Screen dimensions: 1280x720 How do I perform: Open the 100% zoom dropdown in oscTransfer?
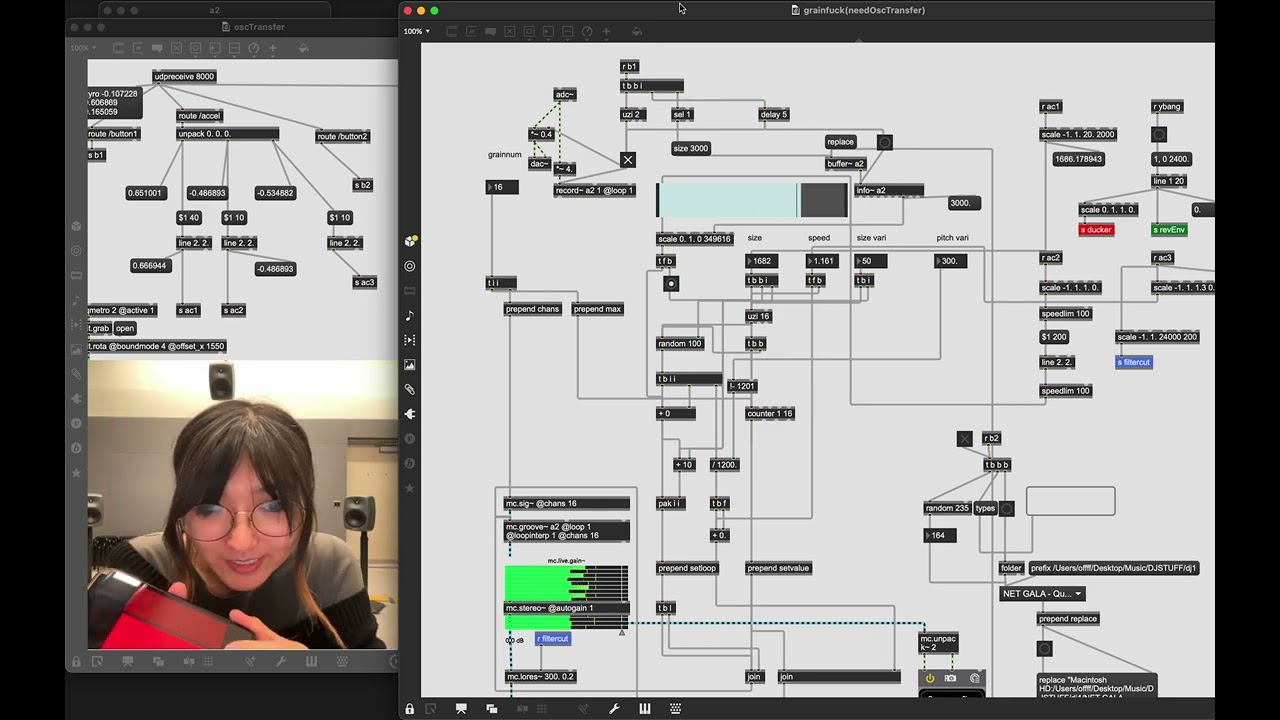tap(83, 48)
